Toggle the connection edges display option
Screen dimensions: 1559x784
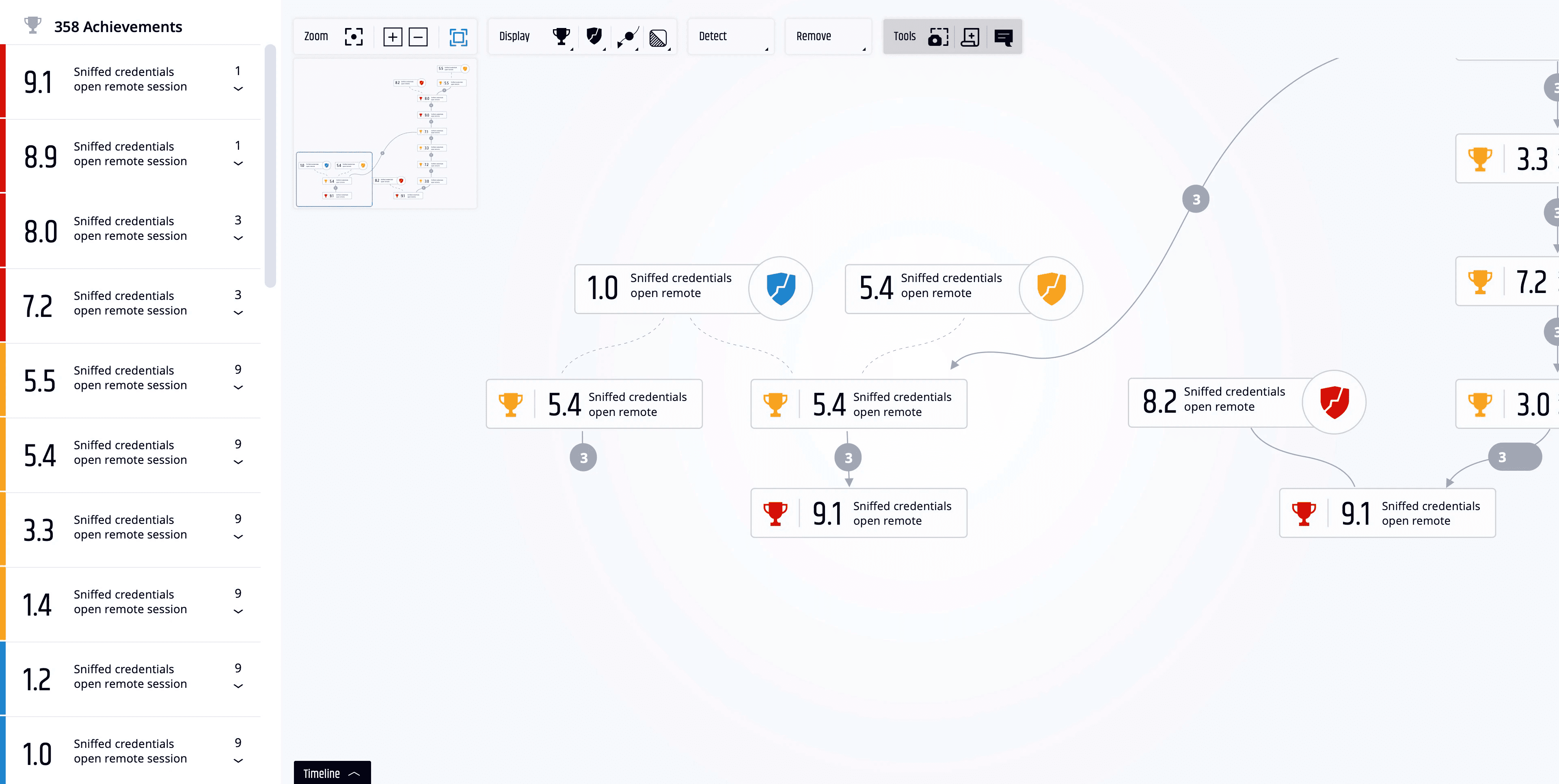(x=628, y=36)
